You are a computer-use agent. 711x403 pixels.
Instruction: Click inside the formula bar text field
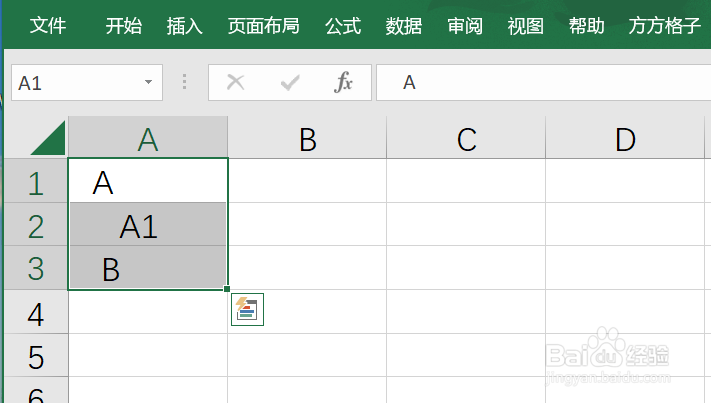(x=540, y=83)
